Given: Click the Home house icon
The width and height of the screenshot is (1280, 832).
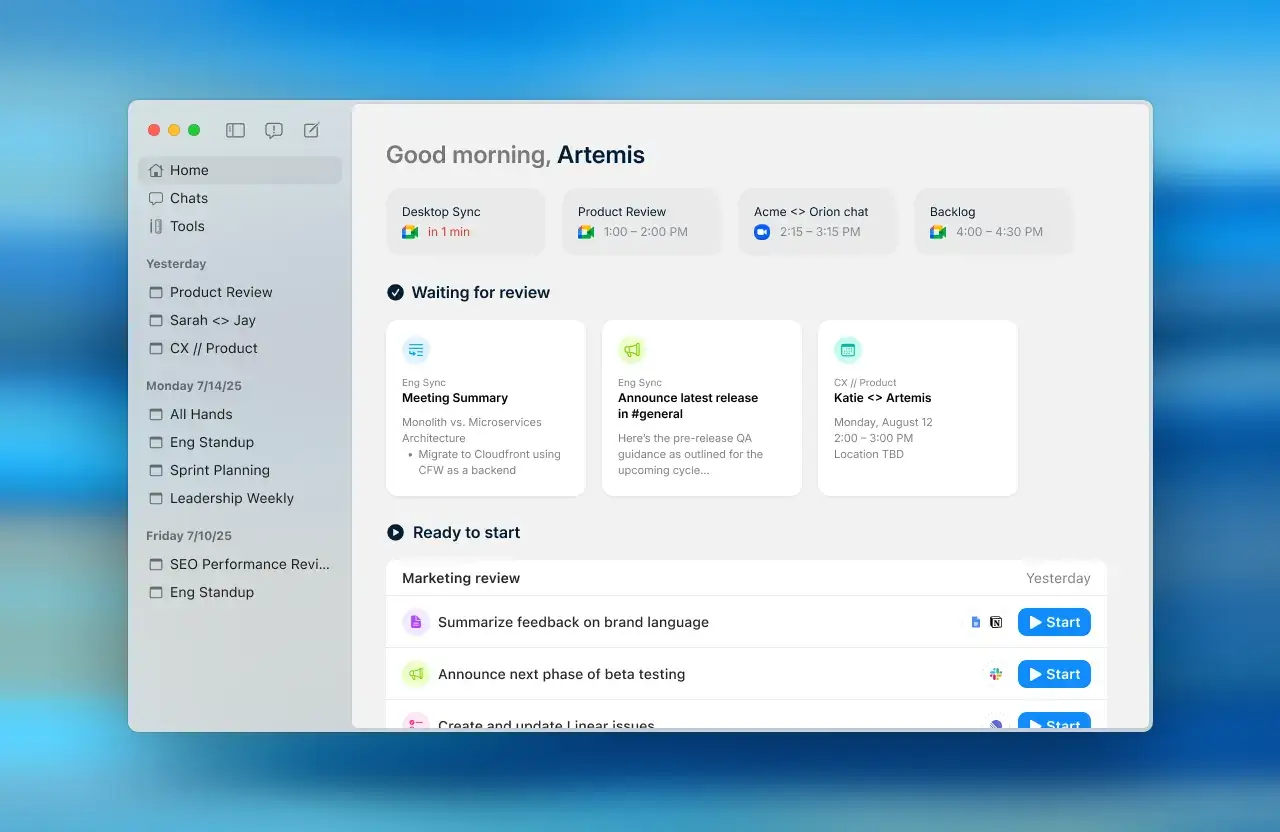Looking at the screenshot, I should click(x=155, y=170).
